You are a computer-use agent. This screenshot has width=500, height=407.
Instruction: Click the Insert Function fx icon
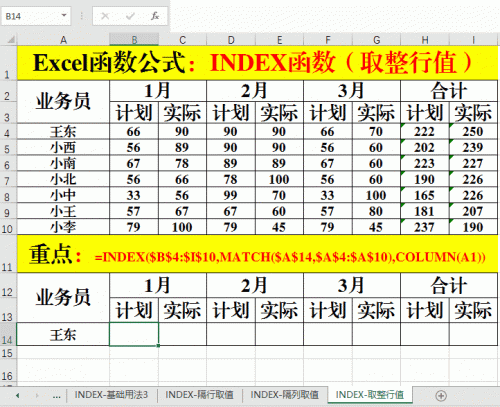click(x=155, y=16)
